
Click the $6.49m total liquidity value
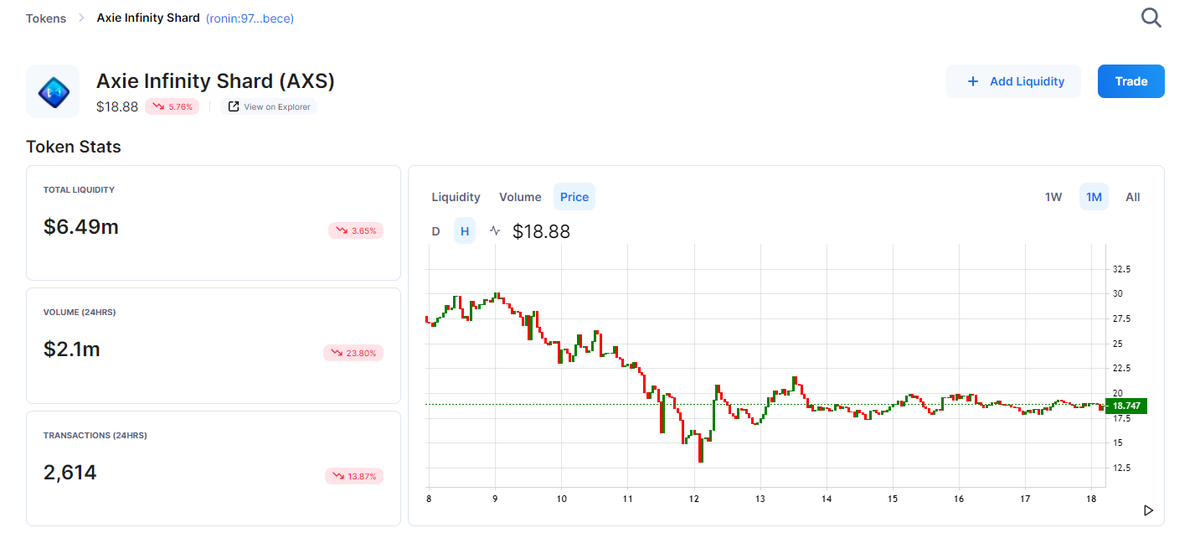point(81,227)
